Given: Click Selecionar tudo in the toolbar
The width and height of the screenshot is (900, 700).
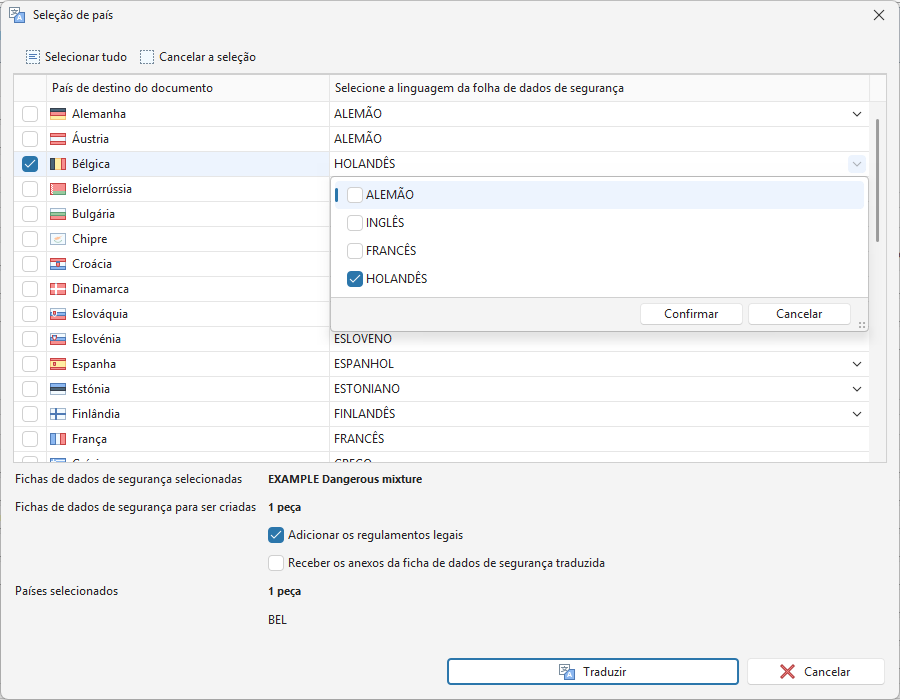Looking at the screenshot, I should pos(76,57).
